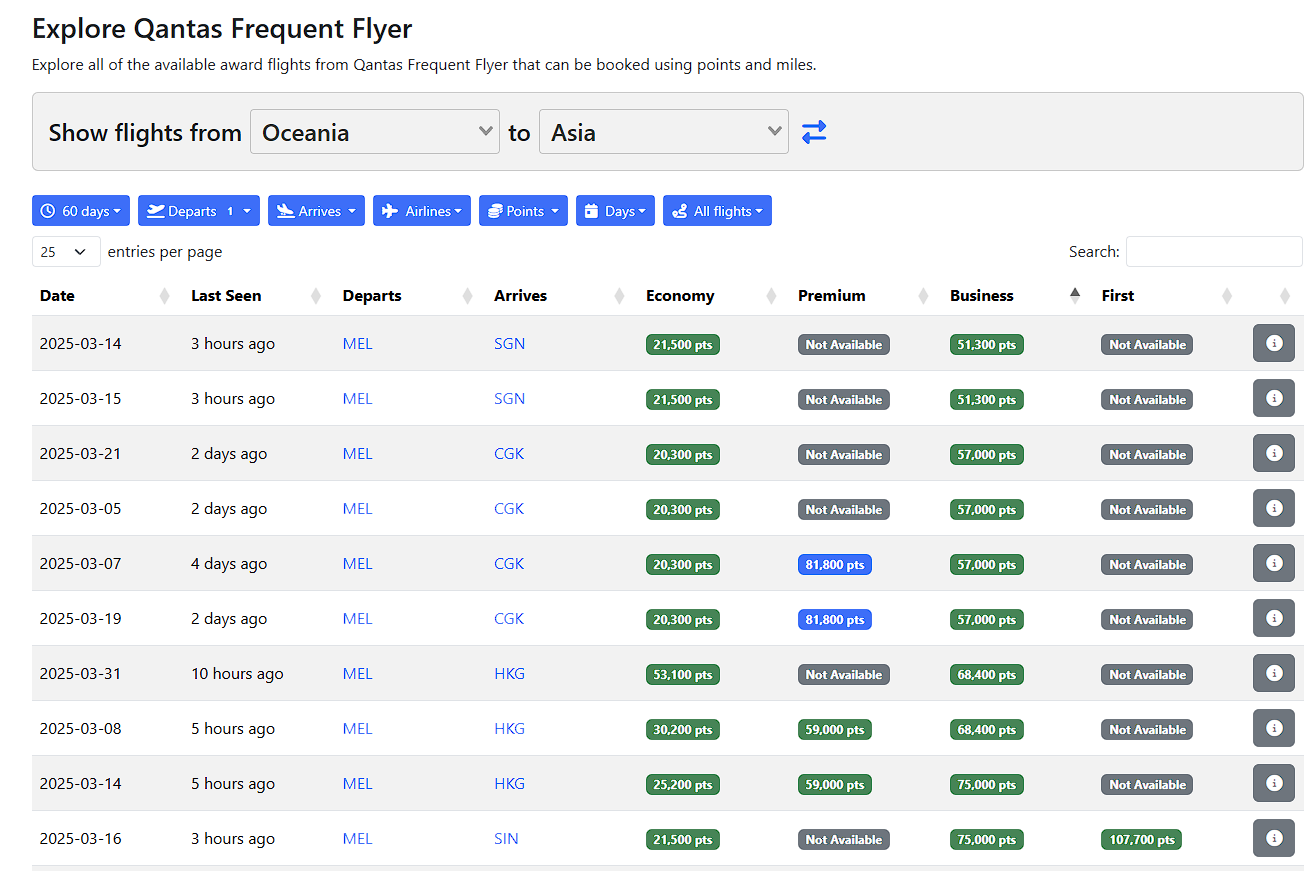Click 107,700 pts First badge
The height and width of the screenshot is (871, 1314).
click(1141, 840)
